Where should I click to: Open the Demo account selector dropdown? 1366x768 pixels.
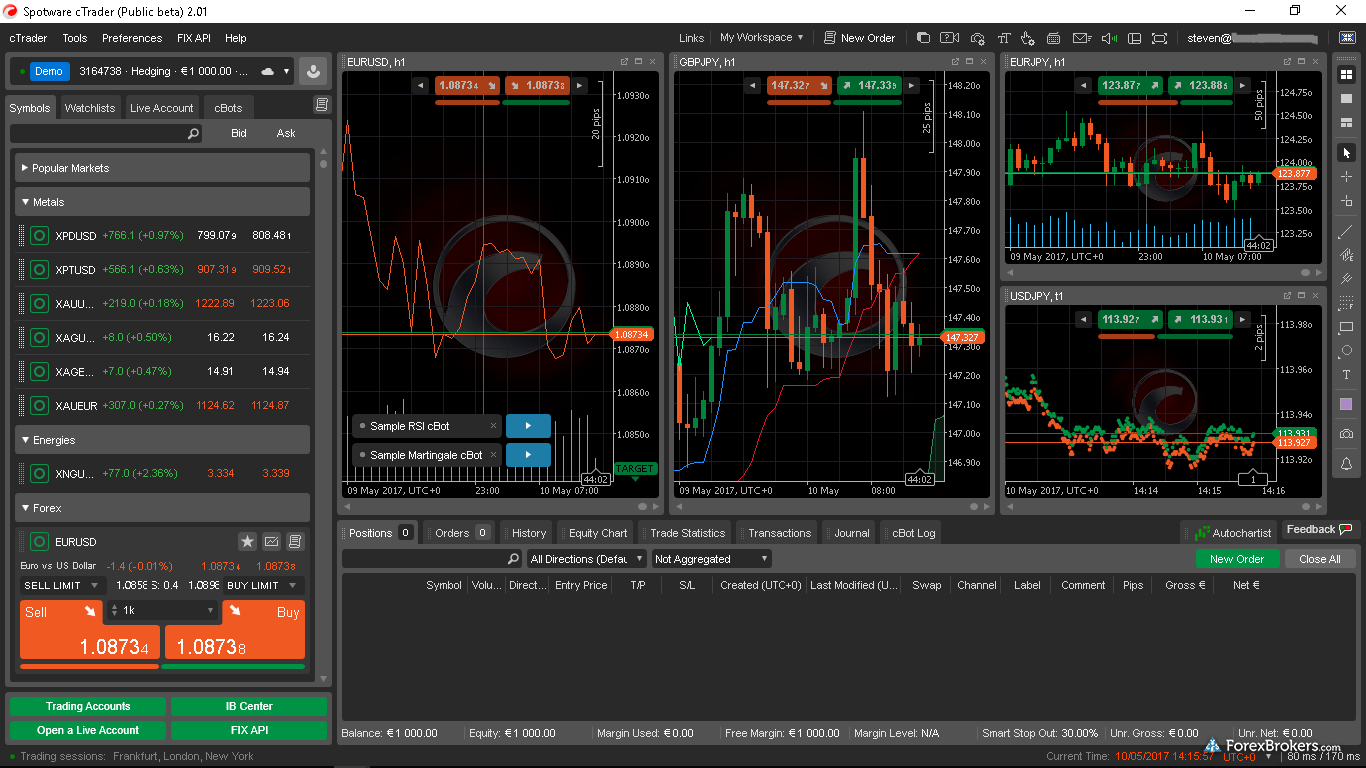click(x=153, y=71)
